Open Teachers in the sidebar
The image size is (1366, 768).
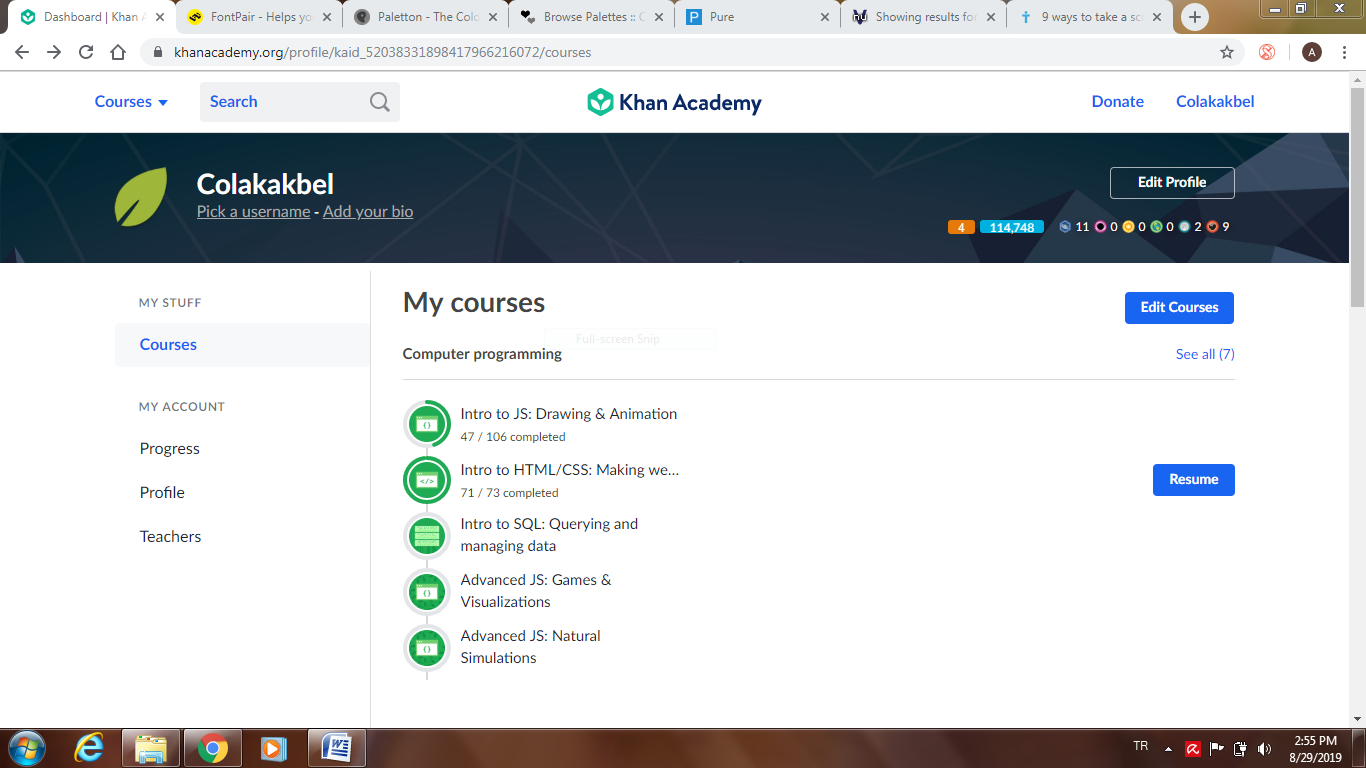(170, 537)
